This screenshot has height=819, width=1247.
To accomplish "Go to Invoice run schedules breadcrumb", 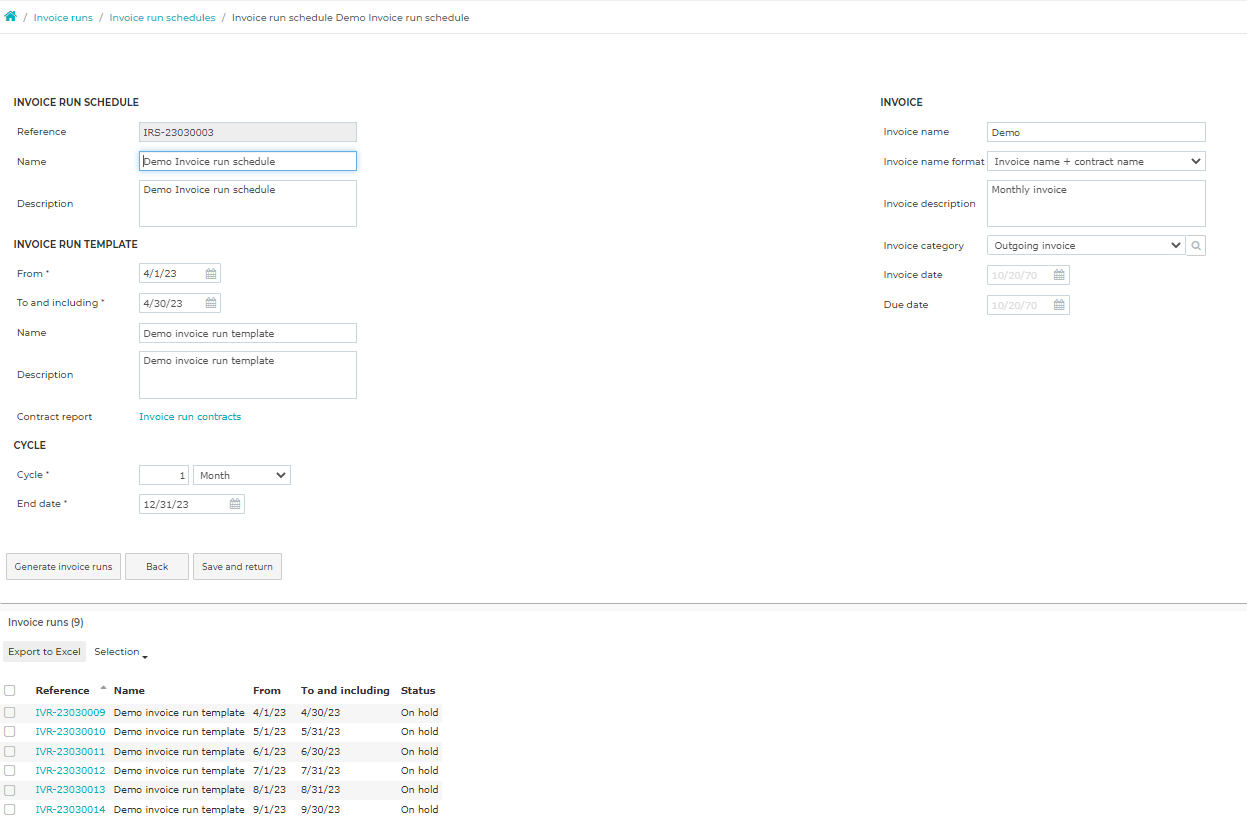I will pyautogui.click(x=162, y=18).
